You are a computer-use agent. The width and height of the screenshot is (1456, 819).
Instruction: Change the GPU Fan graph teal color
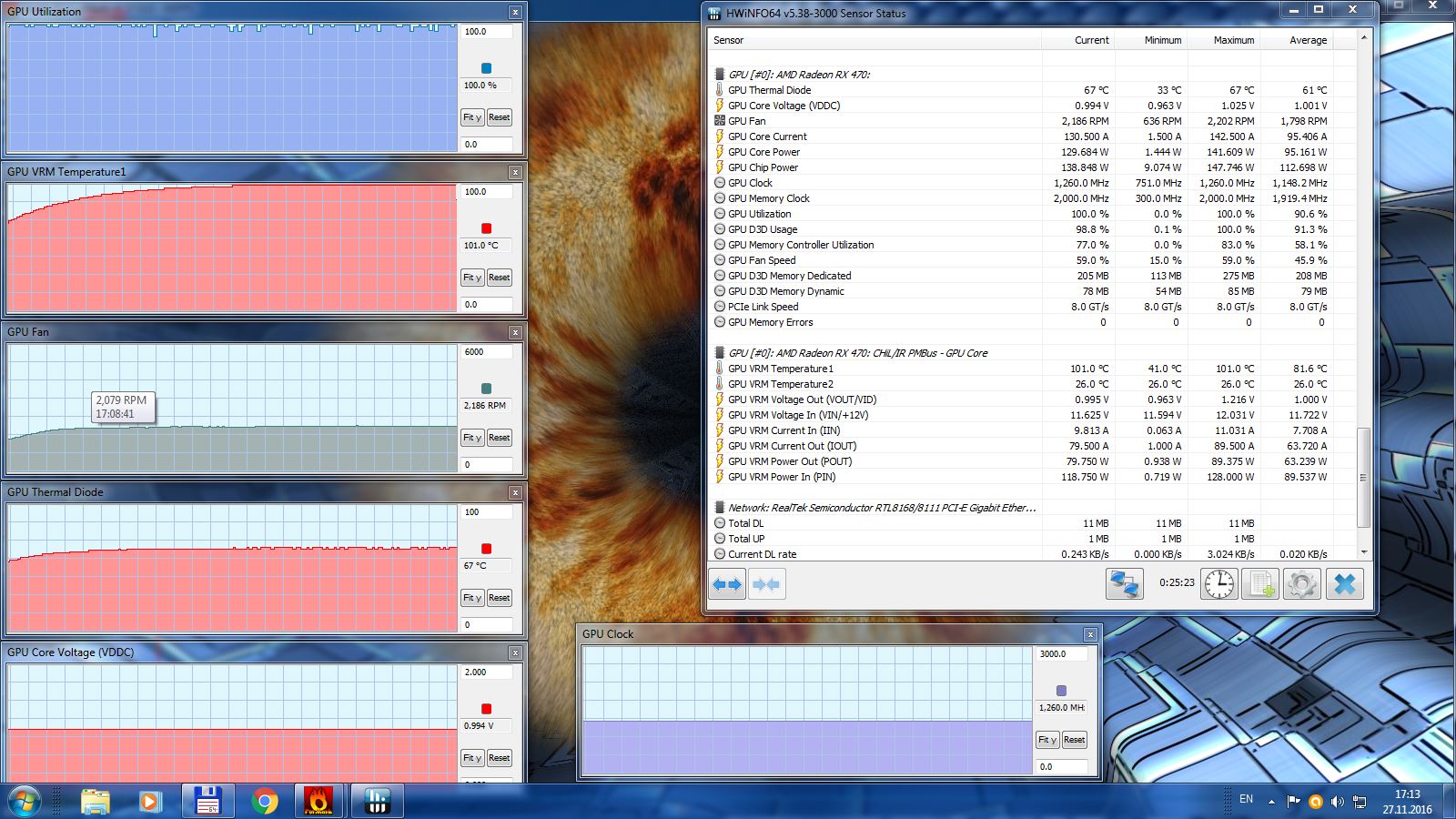486,389
